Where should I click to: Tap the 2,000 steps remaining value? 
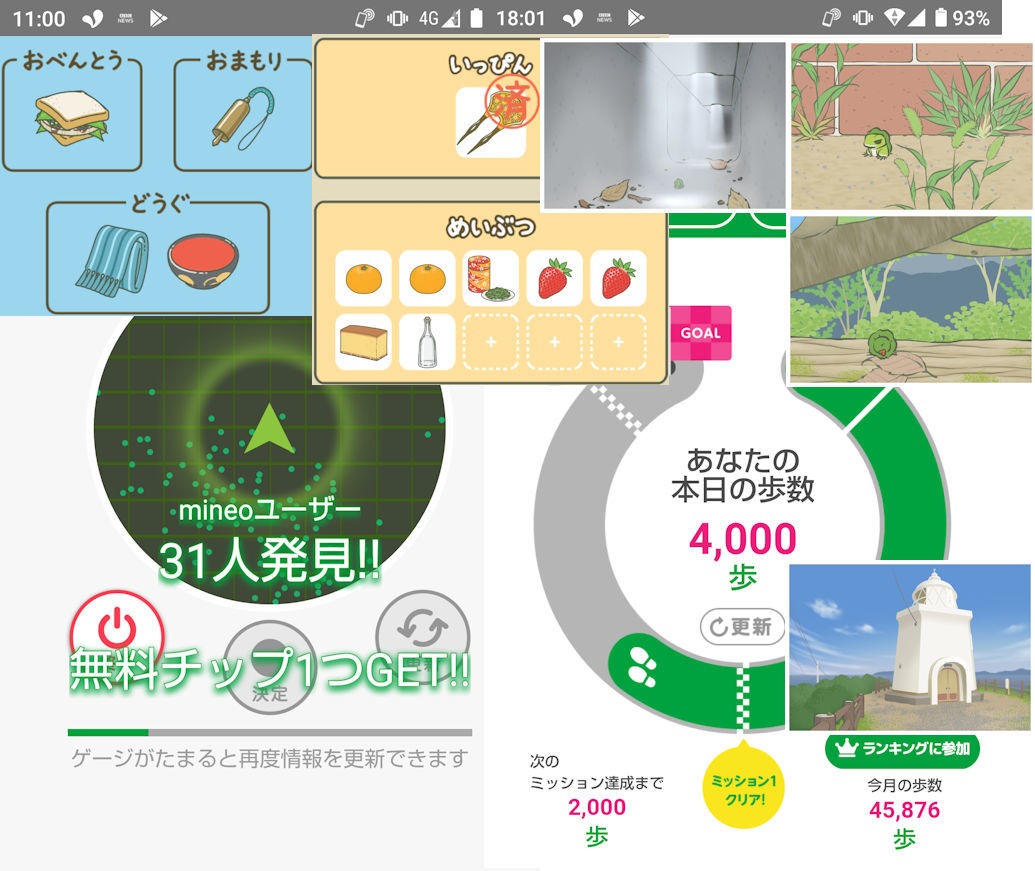point(597,807)
